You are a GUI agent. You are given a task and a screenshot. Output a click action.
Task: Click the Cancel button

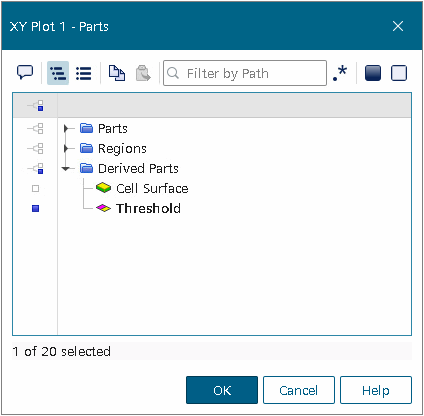tap(299, 390)
